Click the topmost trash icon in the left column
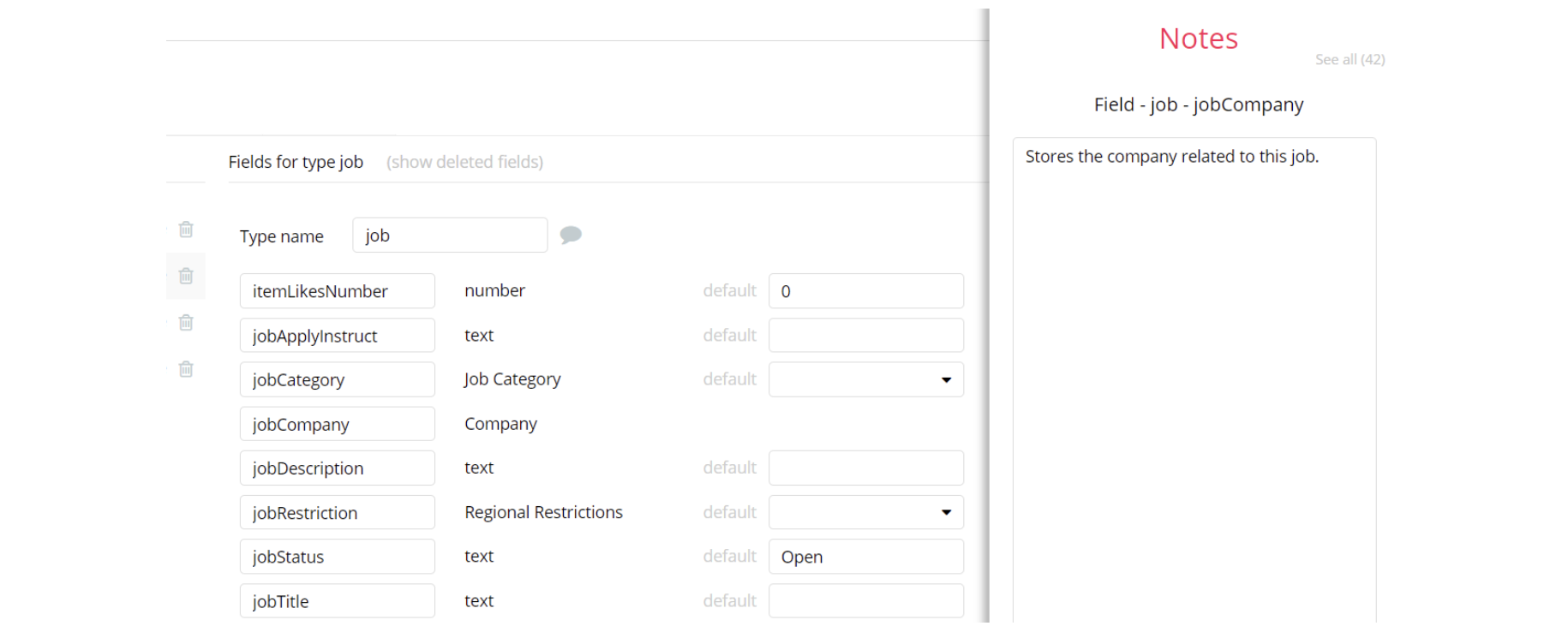Viewport: 1568px width, 632px height. pos(186,230)
